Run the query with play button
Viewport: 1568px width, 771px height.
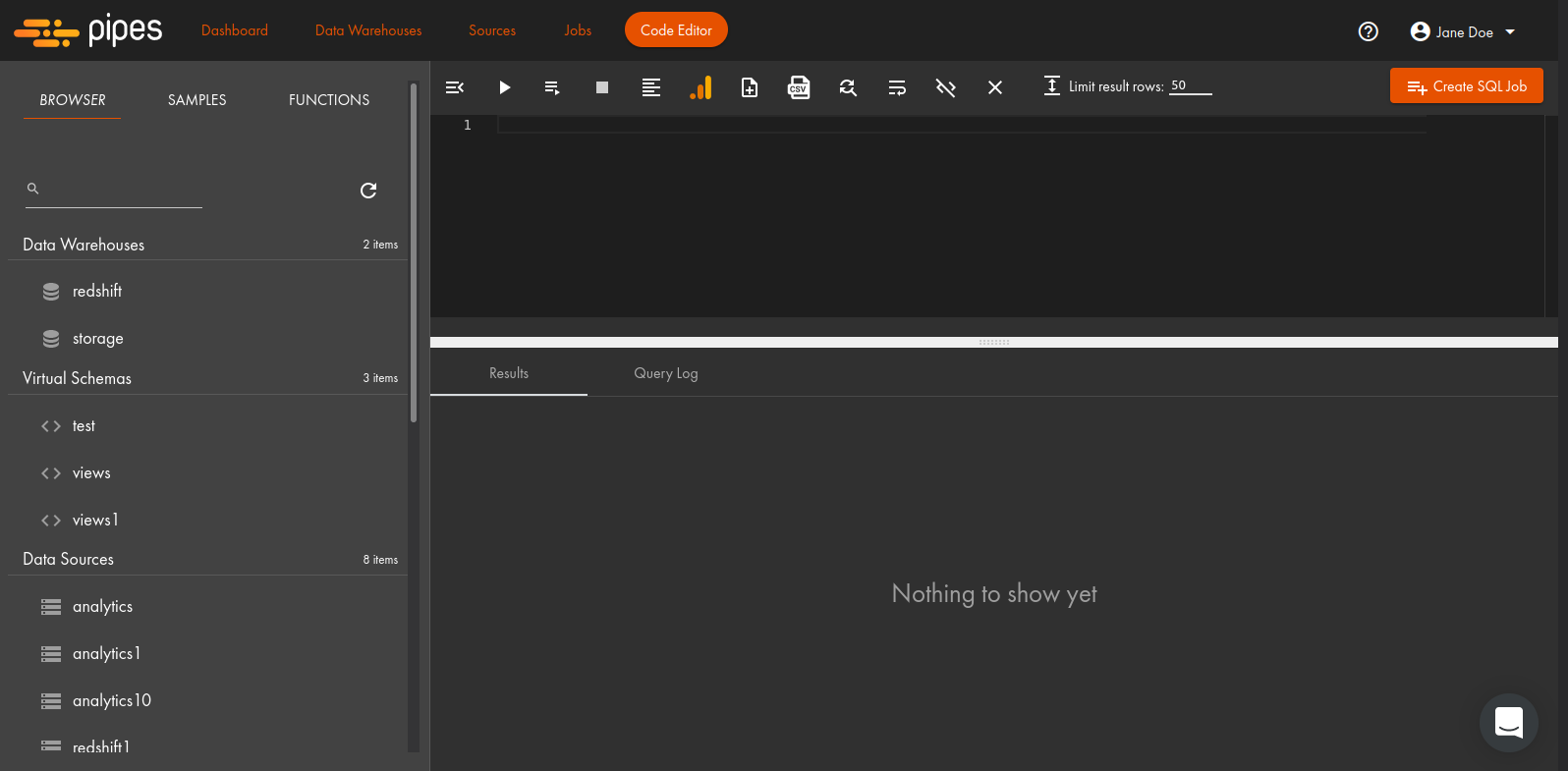pos(504,87)
